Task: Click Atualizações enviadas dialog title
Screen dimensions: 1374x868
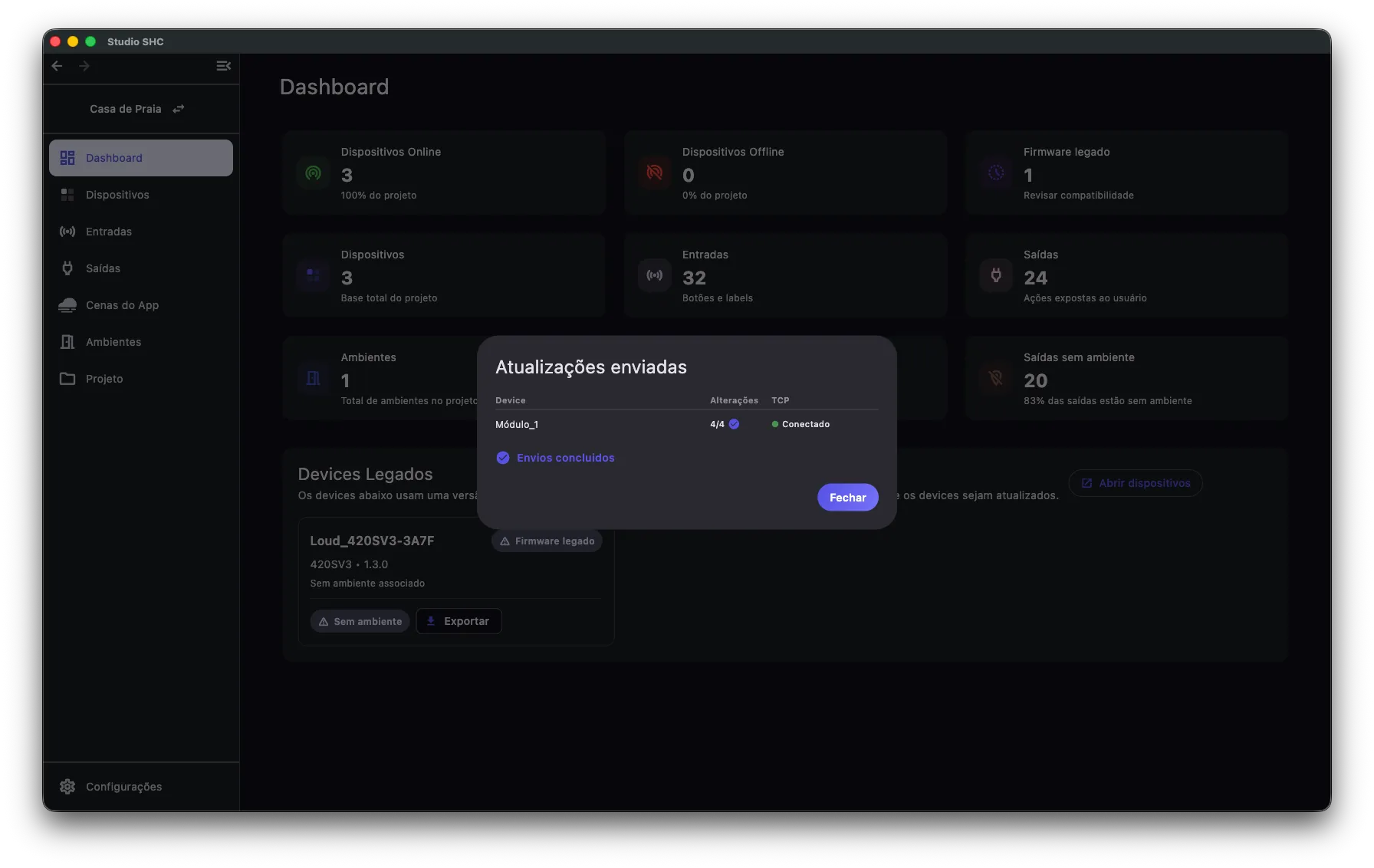Action: pyautogui.click(x=591, y=367)
